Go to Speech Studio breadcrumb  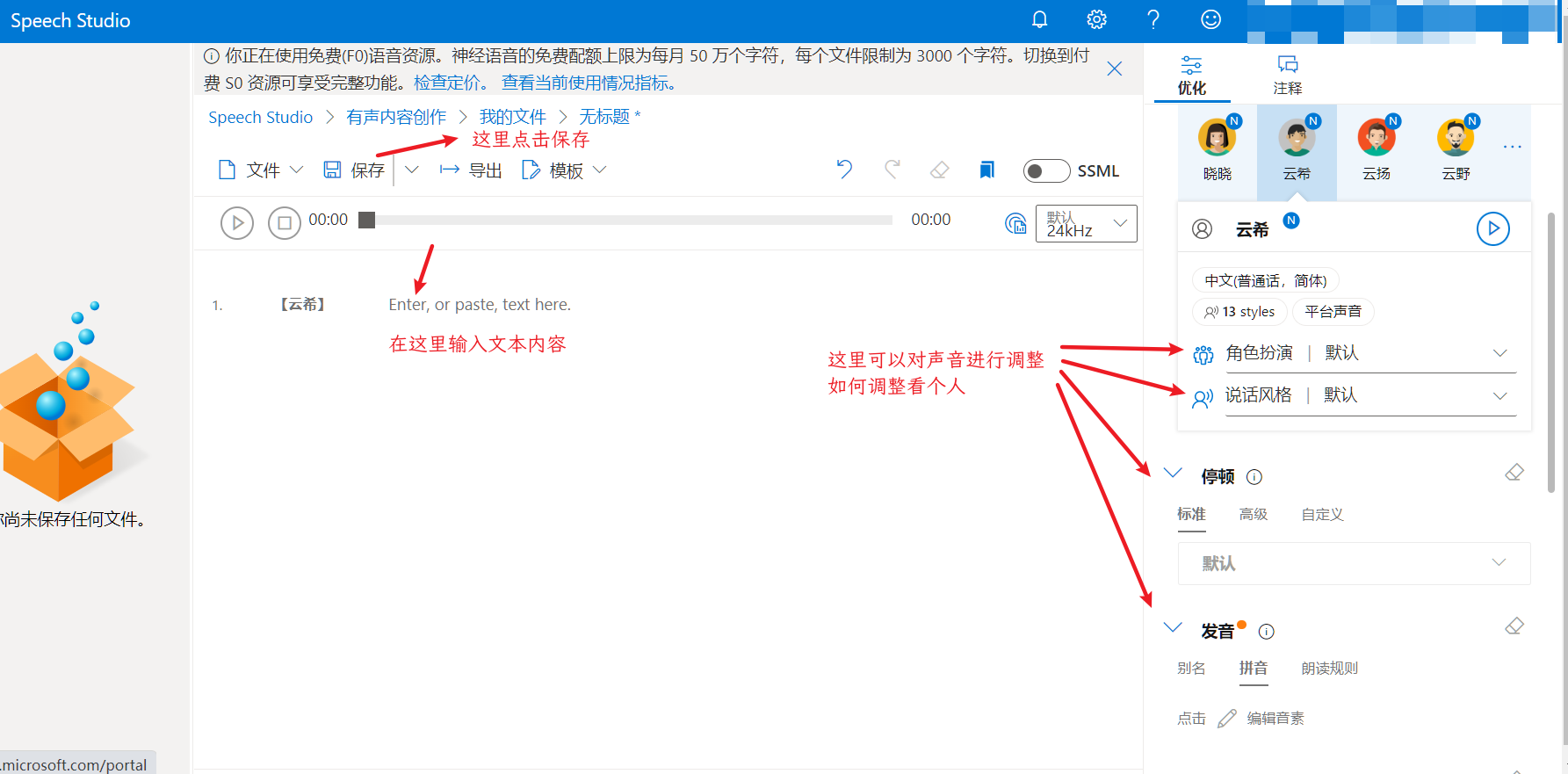click(260, 117)
